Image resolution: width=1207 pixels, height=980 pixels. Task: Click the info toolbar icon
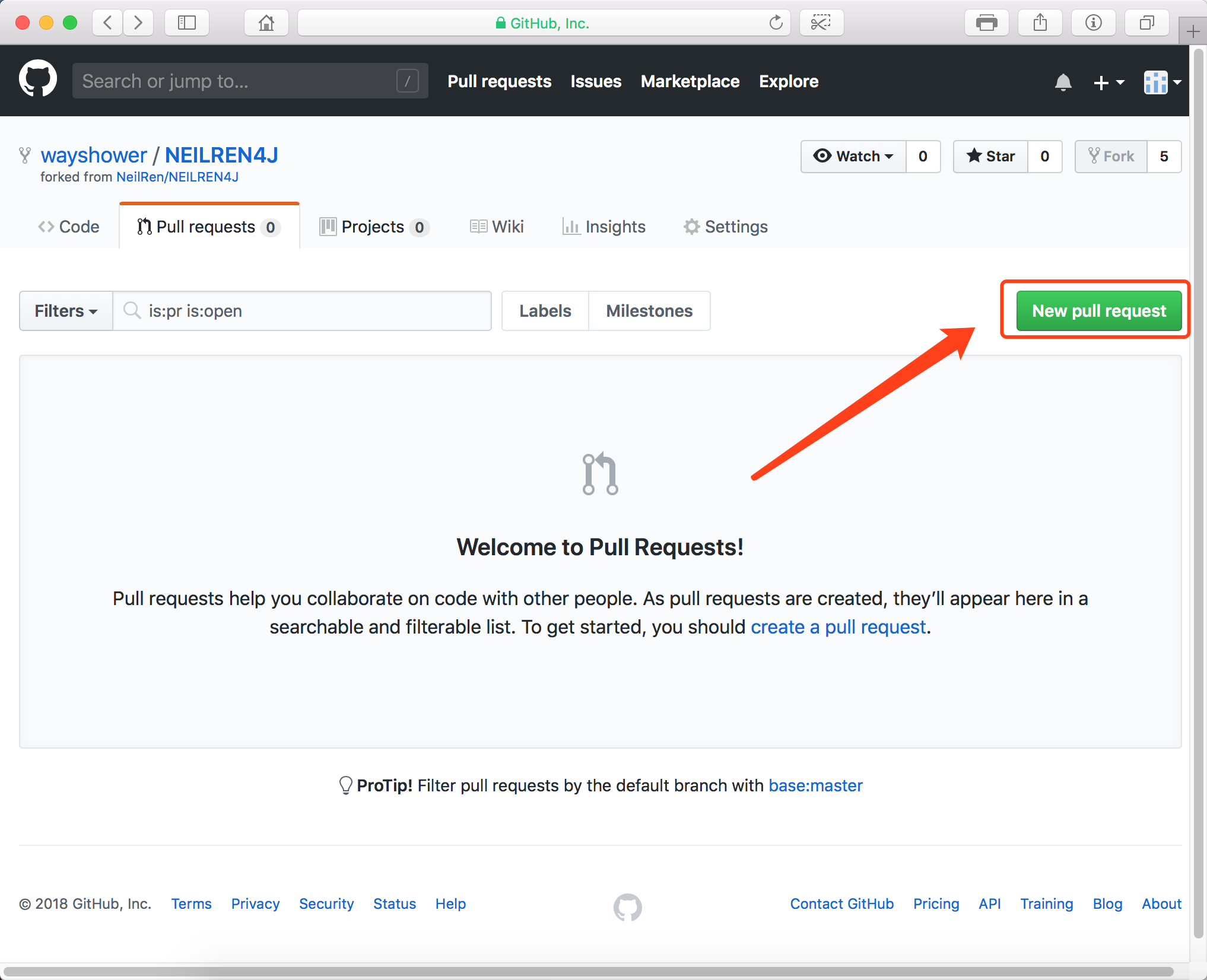click(1093, 23)
